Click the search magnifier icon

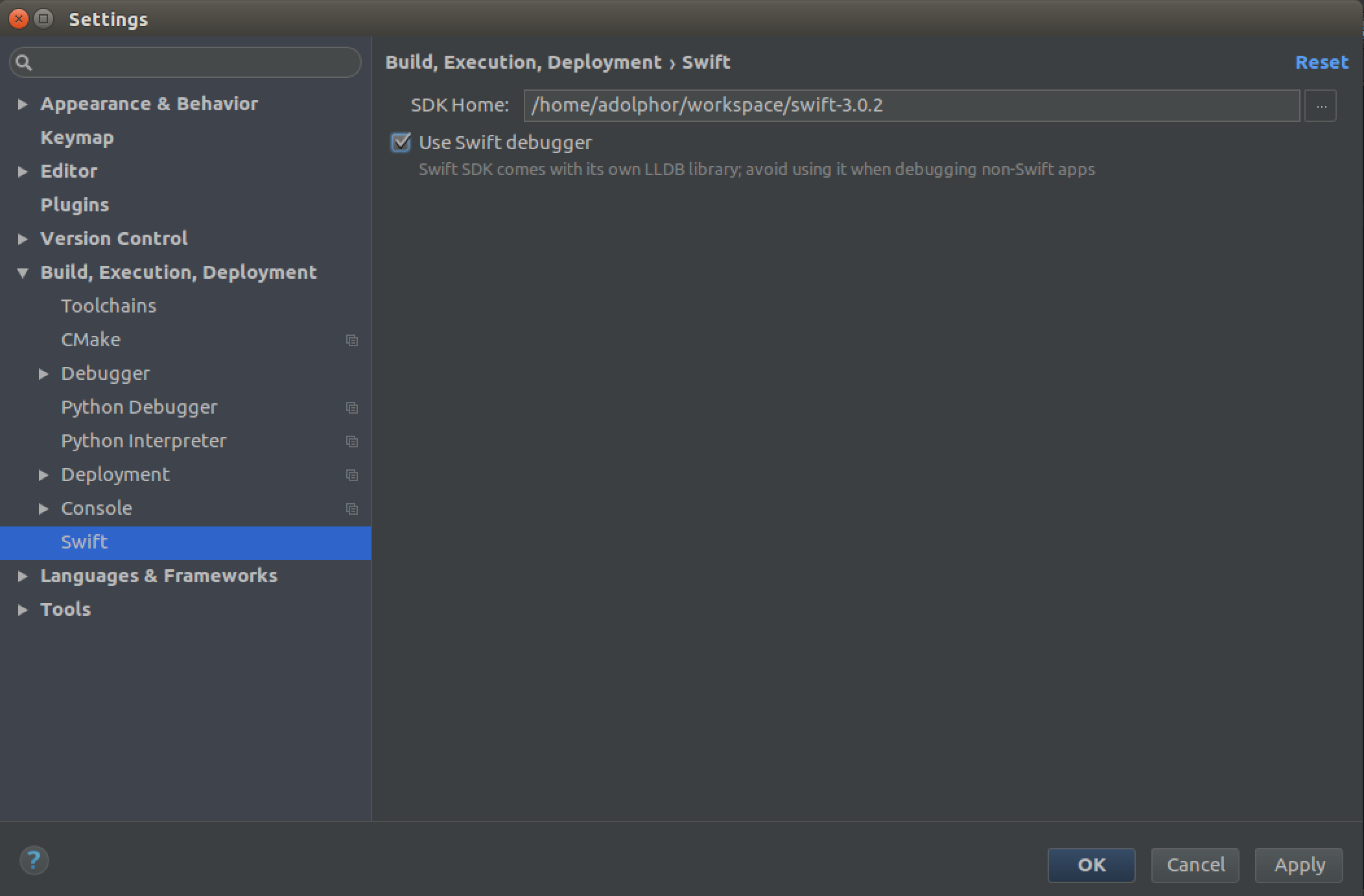[24, 62]
